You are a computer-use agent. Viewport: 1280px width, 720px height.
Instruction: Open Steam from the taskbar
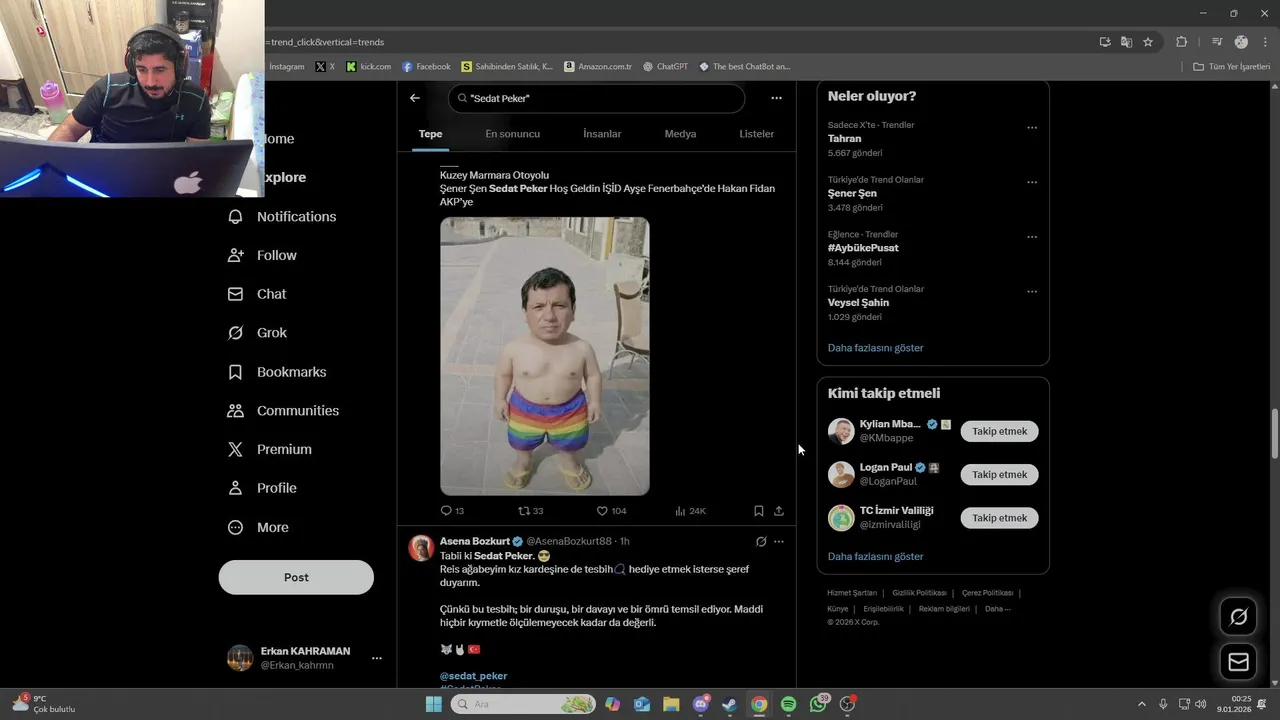click(730, 704)
